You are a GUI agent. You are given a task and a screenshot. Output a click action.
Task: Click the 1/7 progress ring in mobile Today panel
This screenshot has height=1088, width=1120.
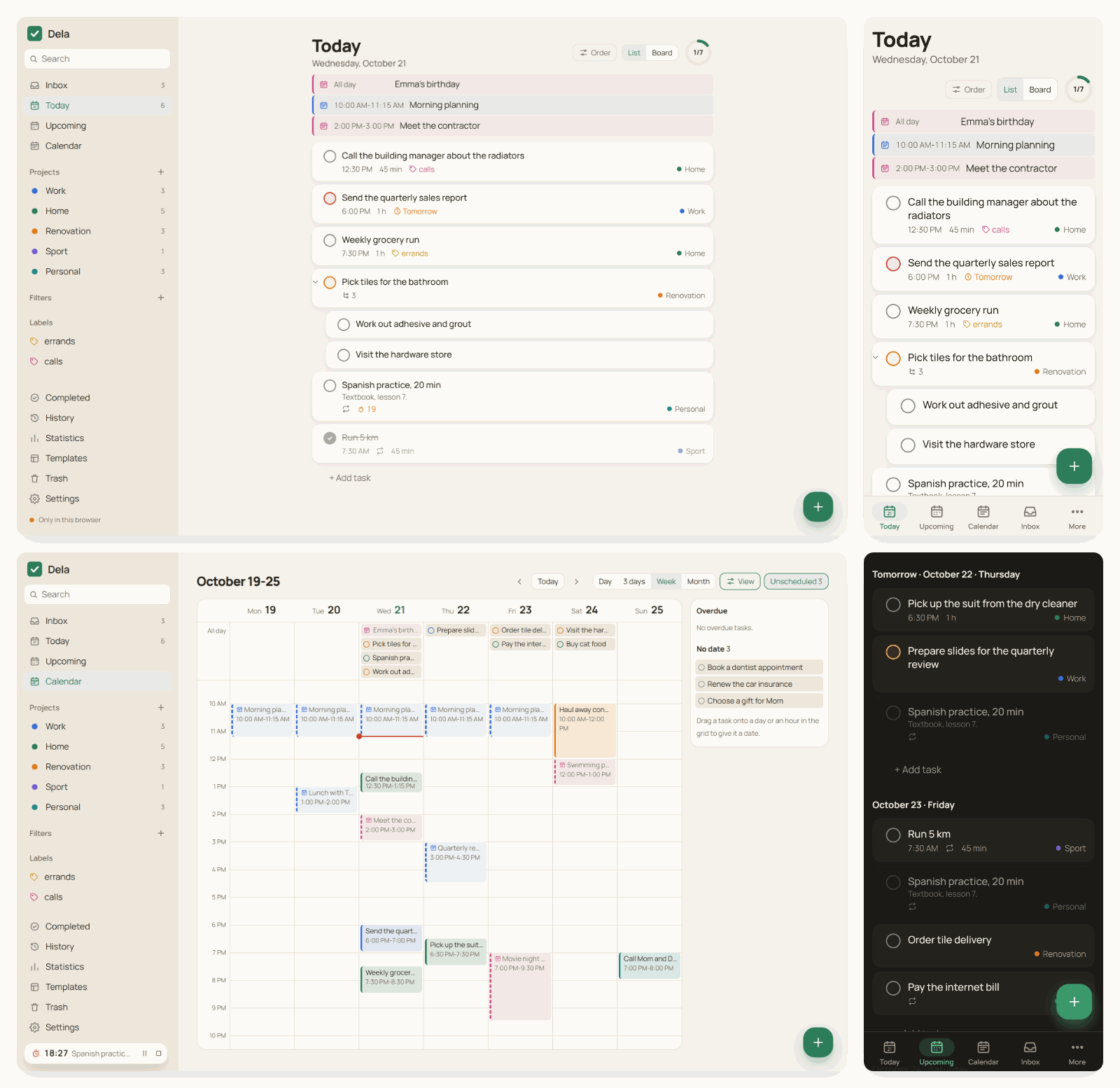click(1078, 90)
